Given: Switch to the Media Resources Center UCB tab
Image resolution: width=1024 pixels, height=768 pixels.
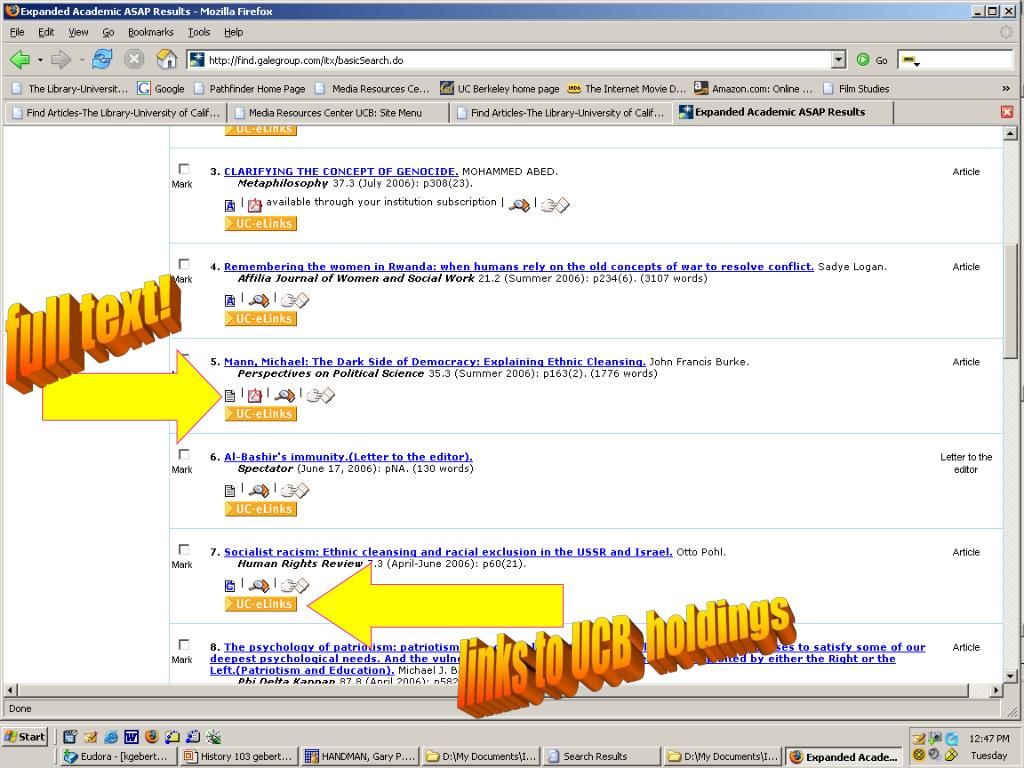Looking at the screenshot, I should (x=338, y=113).
